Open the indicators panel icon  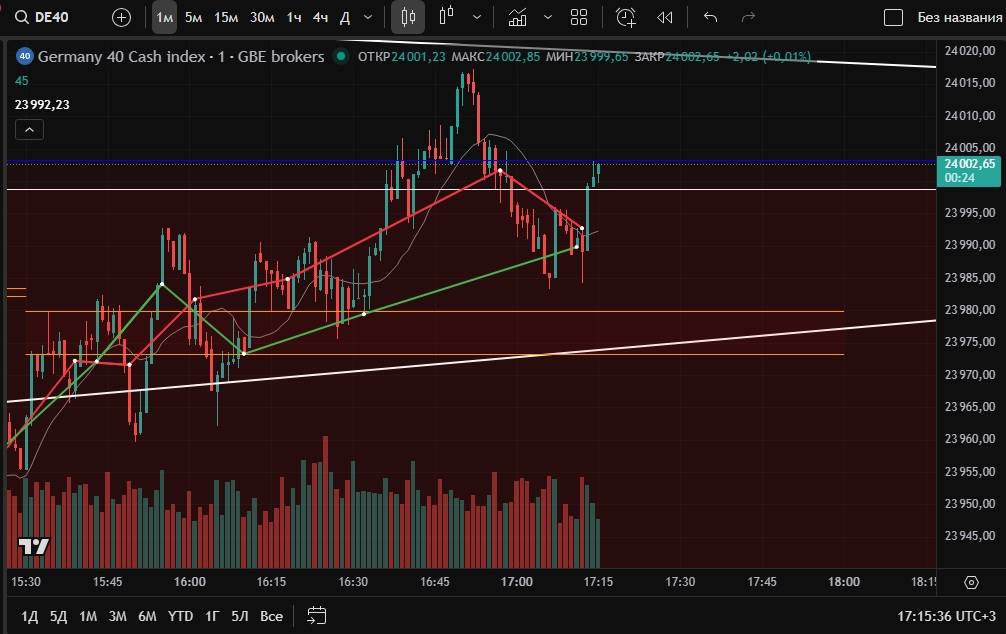[517, 17]
